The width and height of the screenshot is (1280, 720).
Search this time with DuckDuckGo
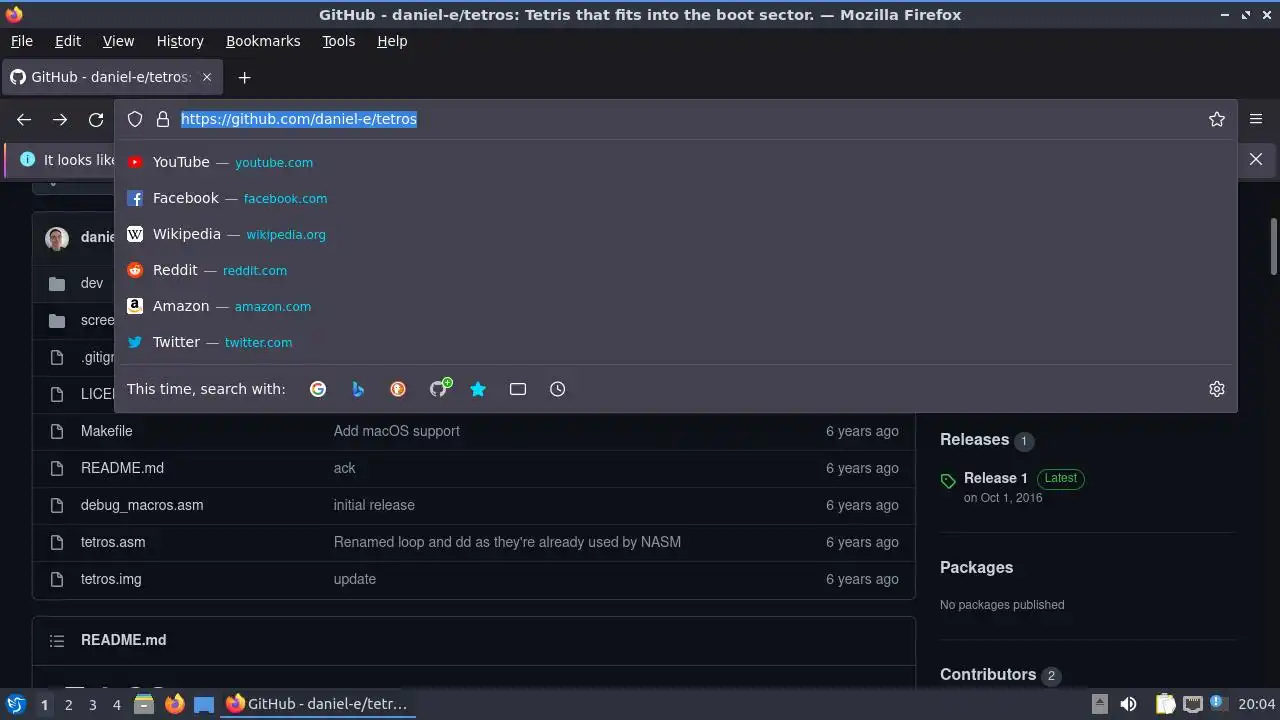pyautogui.click(x=398, y=389)
